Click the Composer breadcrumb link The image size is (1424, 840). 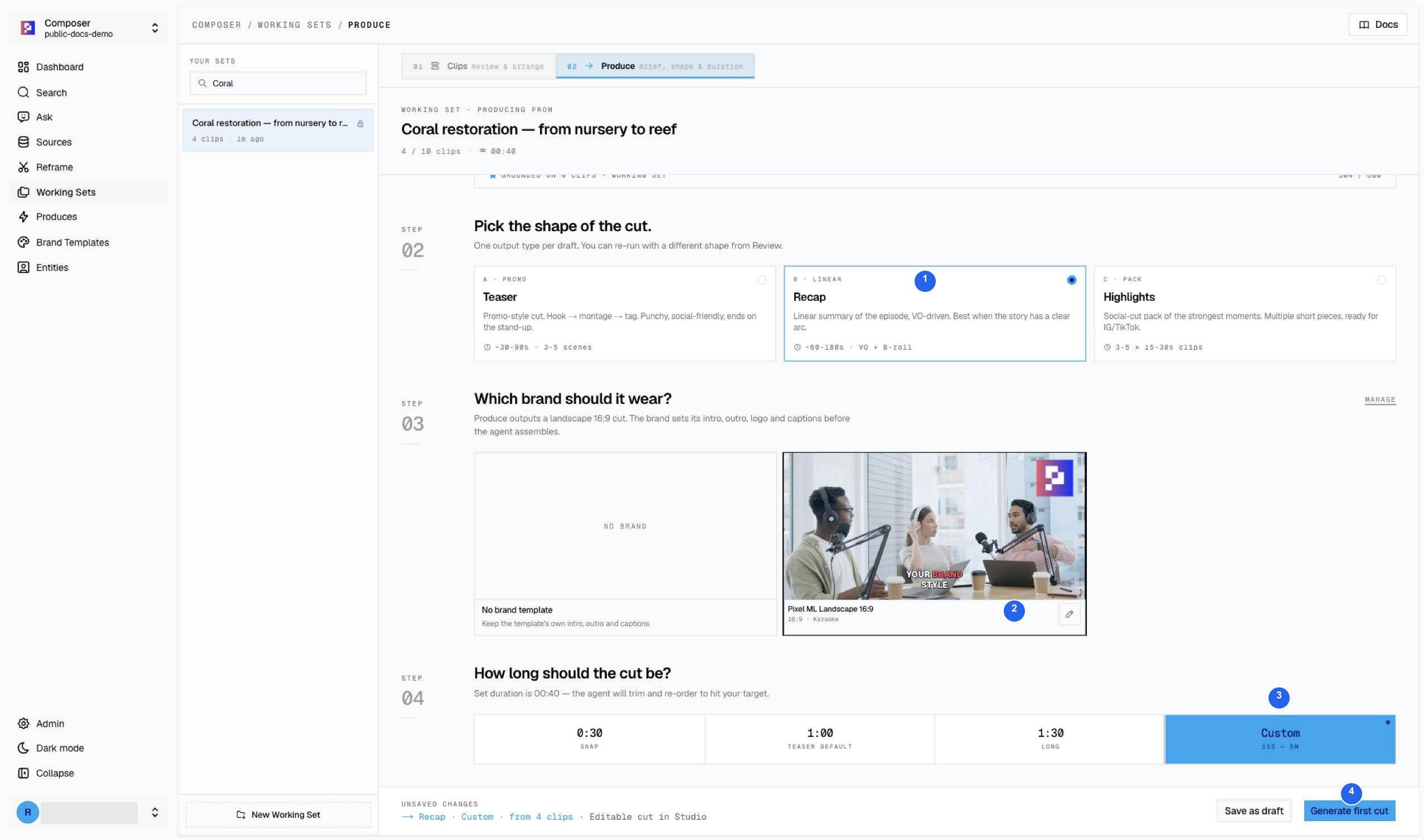point(216,25)
